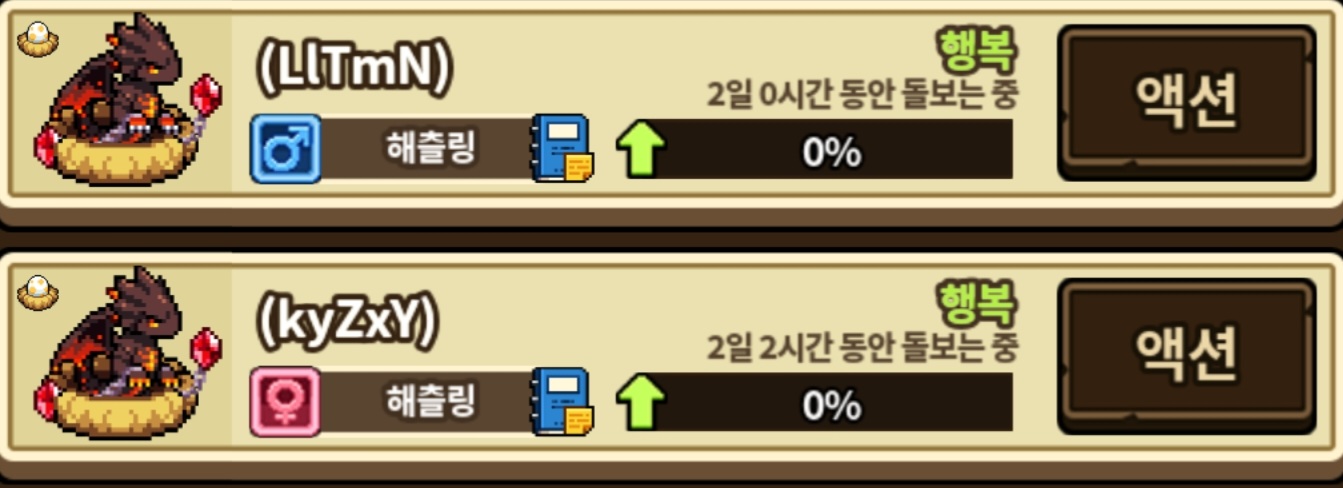The width and height of the screenshot is (1343, 488).
Task: Click the 행복 status in LlTmN row
Action: 977,46
